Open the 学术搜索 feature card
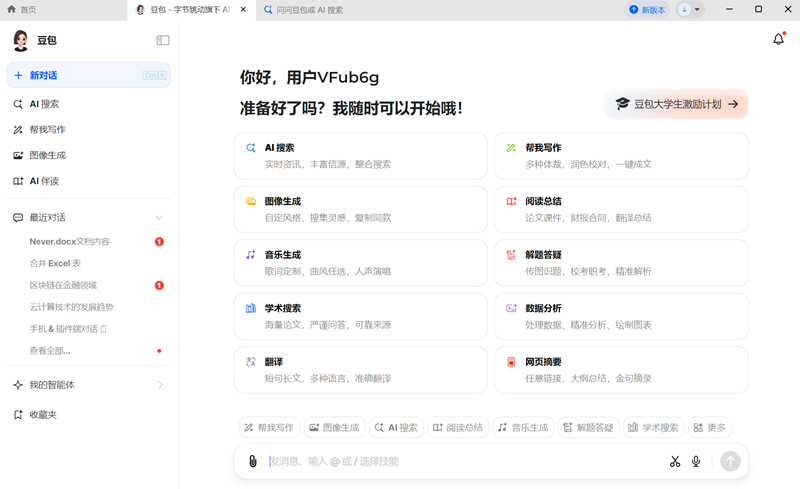The width and height of the screenshot is (800, 489). pos(361,316)
